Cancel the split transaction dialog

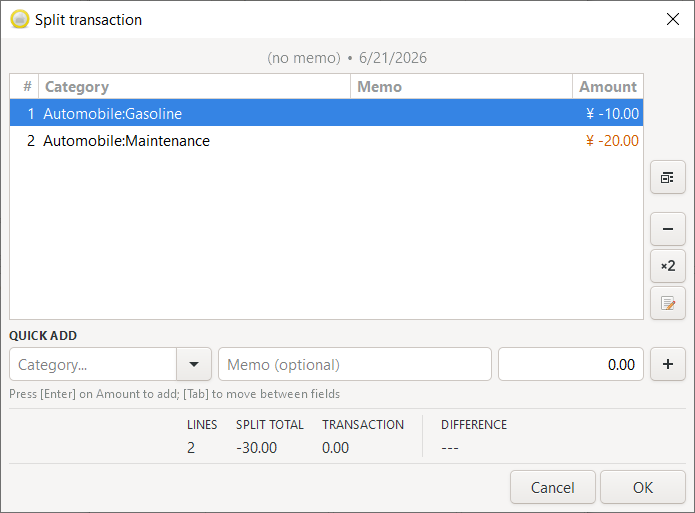pyautogui.click(x=552, y=487)
